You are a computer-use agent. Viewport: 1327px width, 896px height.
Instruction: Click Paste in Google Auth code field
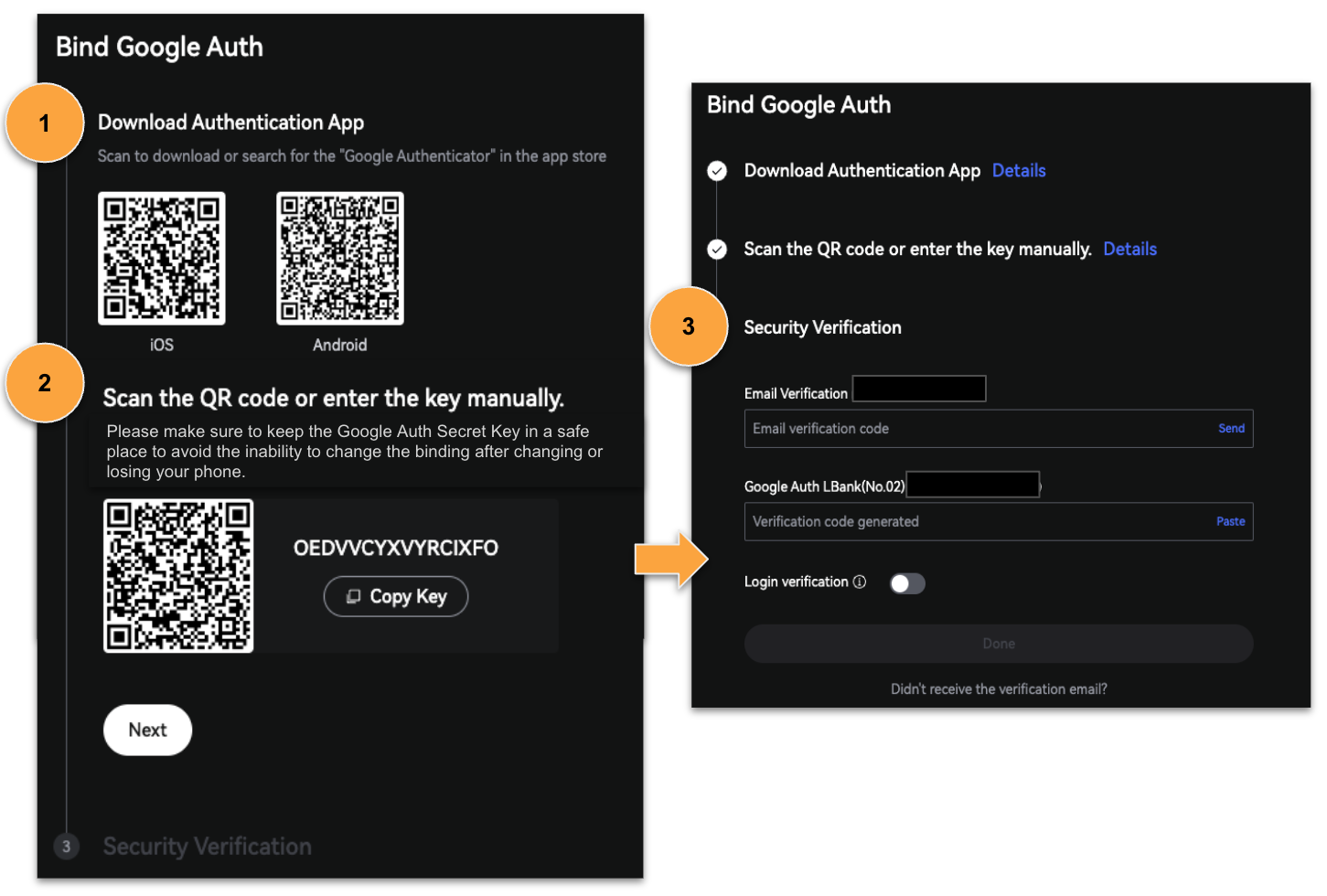tap(1230, 521)
